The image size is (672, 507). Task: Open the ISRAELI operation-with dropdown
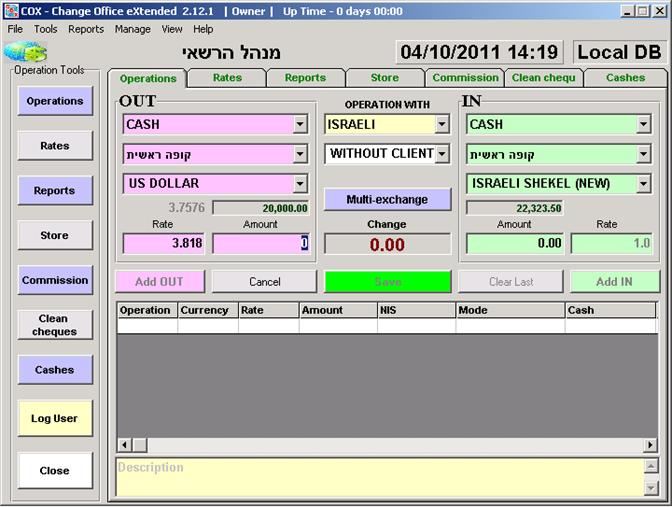coord(442,125)
